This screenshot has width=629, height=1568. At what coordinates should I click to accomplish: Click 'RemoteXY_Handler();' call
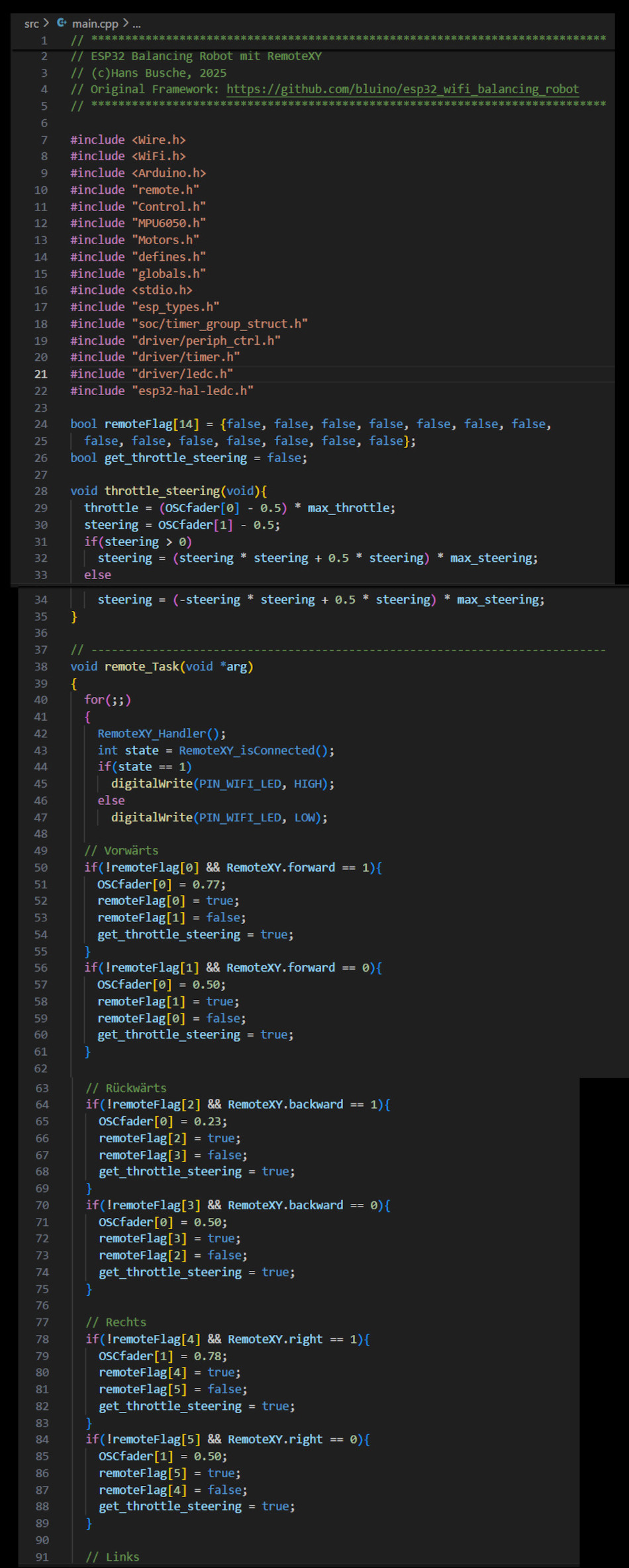162,733
